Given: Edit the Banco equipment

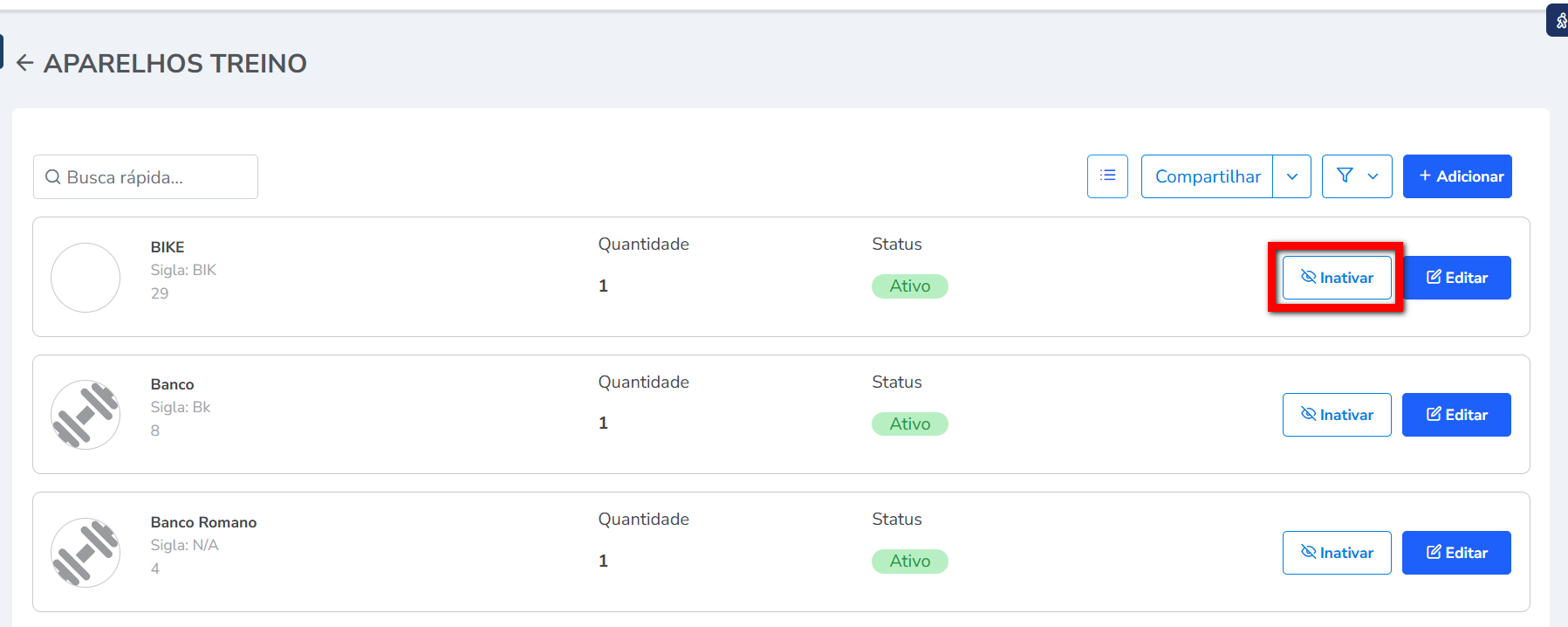Looking at the screenshot, I should click(1456, 415).
